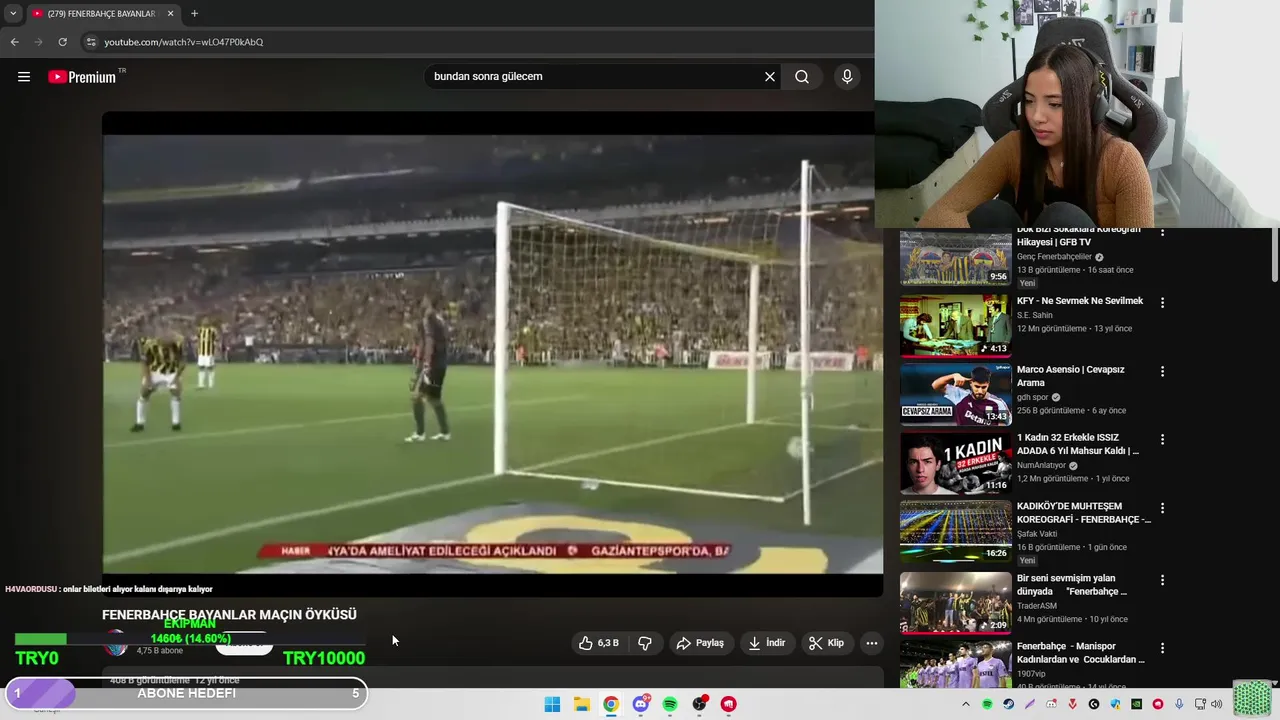Viewport: 1280px width, 720px height.
Task: Go back in the browser
Action: (x=14, y=42)
